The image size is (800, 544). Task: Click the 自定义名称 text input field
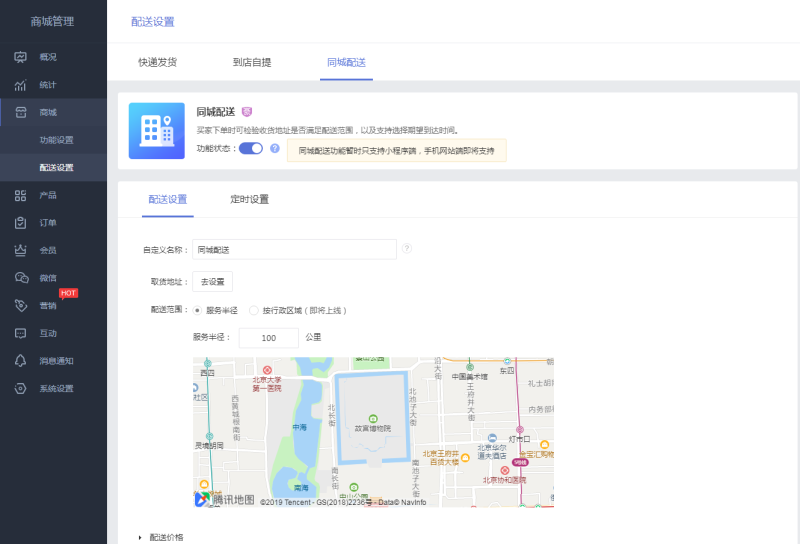click(294, 249)
